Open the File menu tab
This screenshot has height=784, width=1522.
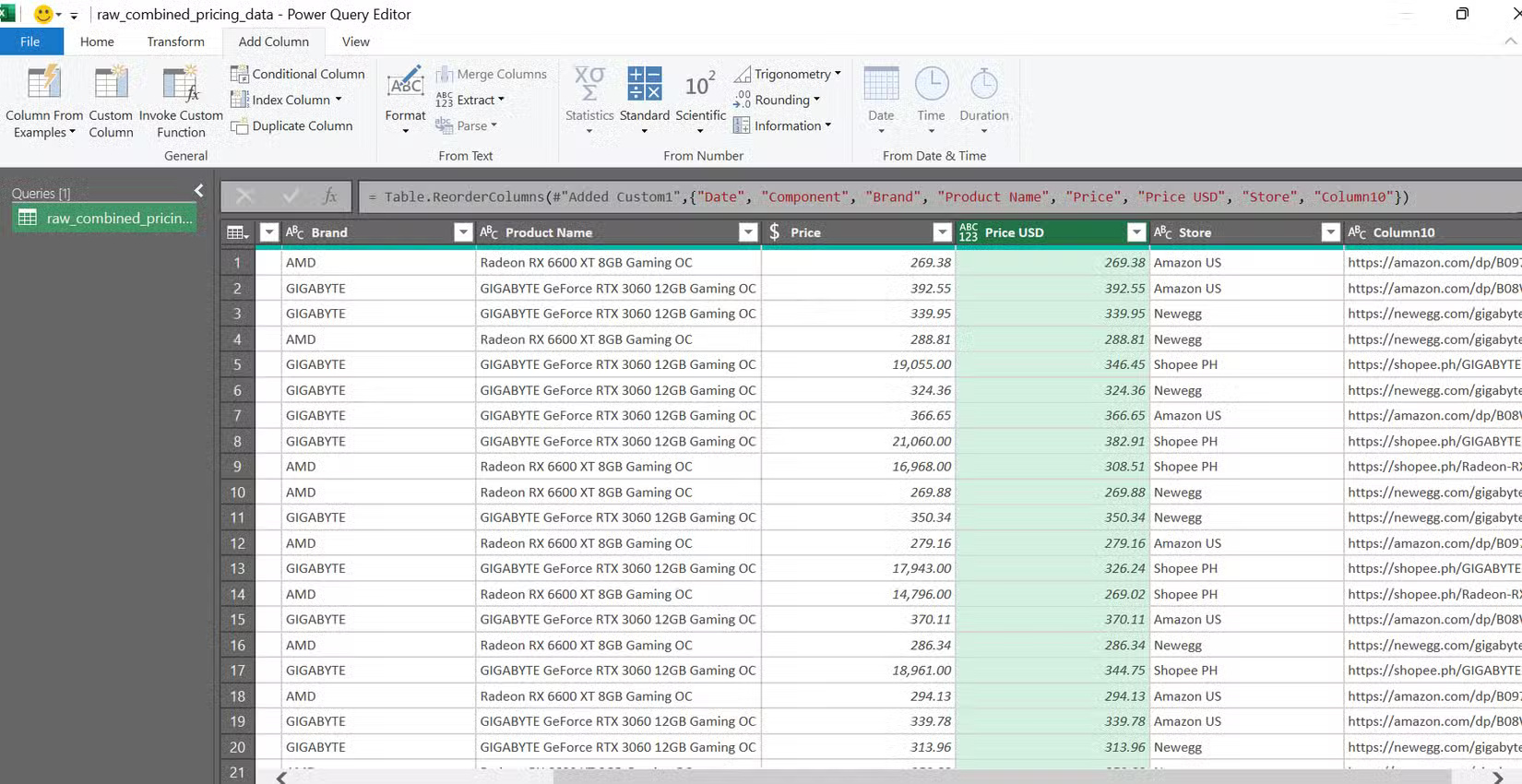(30, 42)
